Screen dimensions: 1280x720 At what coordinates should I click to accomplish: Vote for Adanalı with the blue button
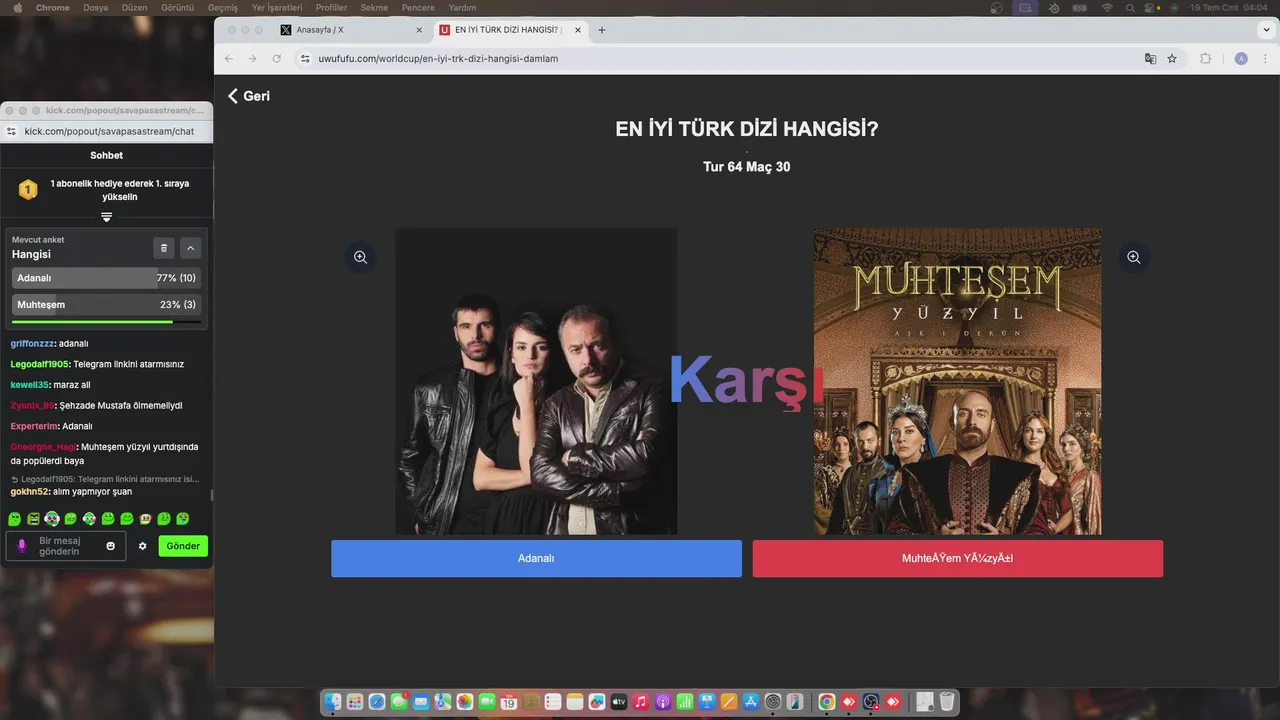pyautogui.click(x=536, y=558)
